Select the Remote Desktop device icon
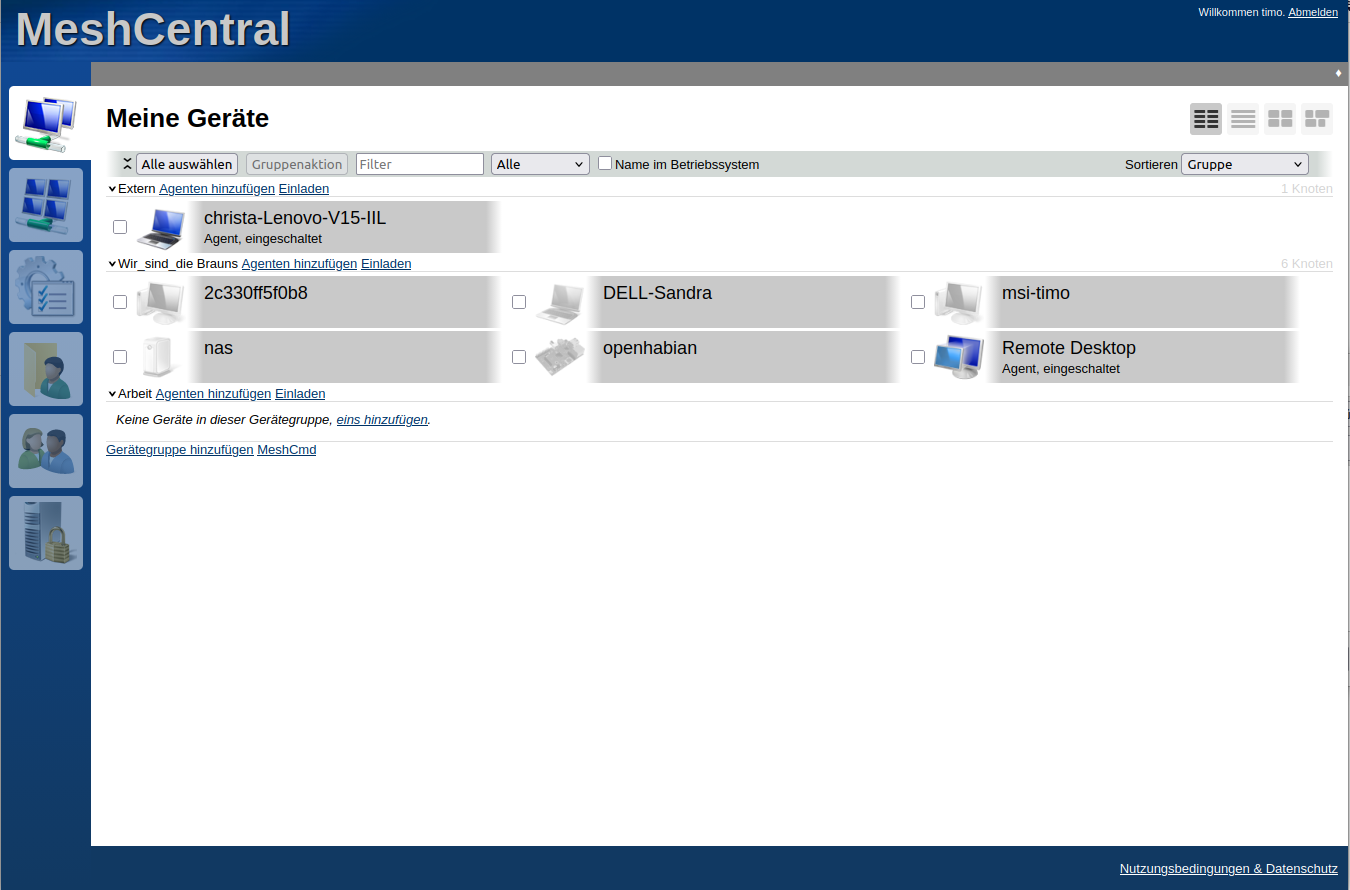1350x890 pixels. 958,357
